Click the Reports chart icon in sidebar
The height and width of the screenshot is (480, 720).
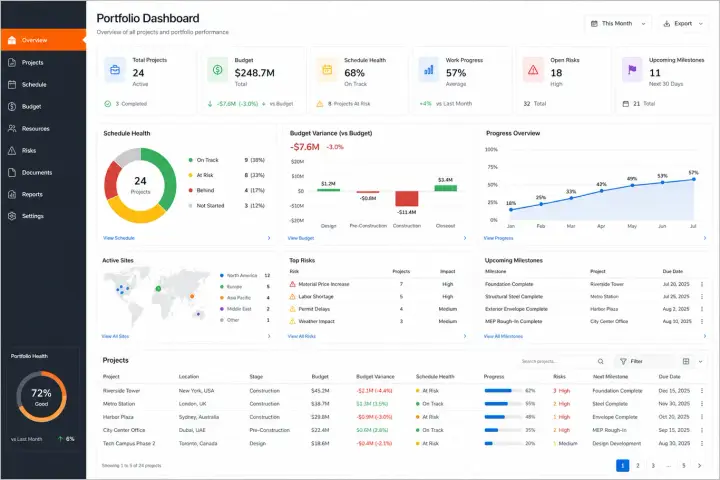(x=12, y=194)
